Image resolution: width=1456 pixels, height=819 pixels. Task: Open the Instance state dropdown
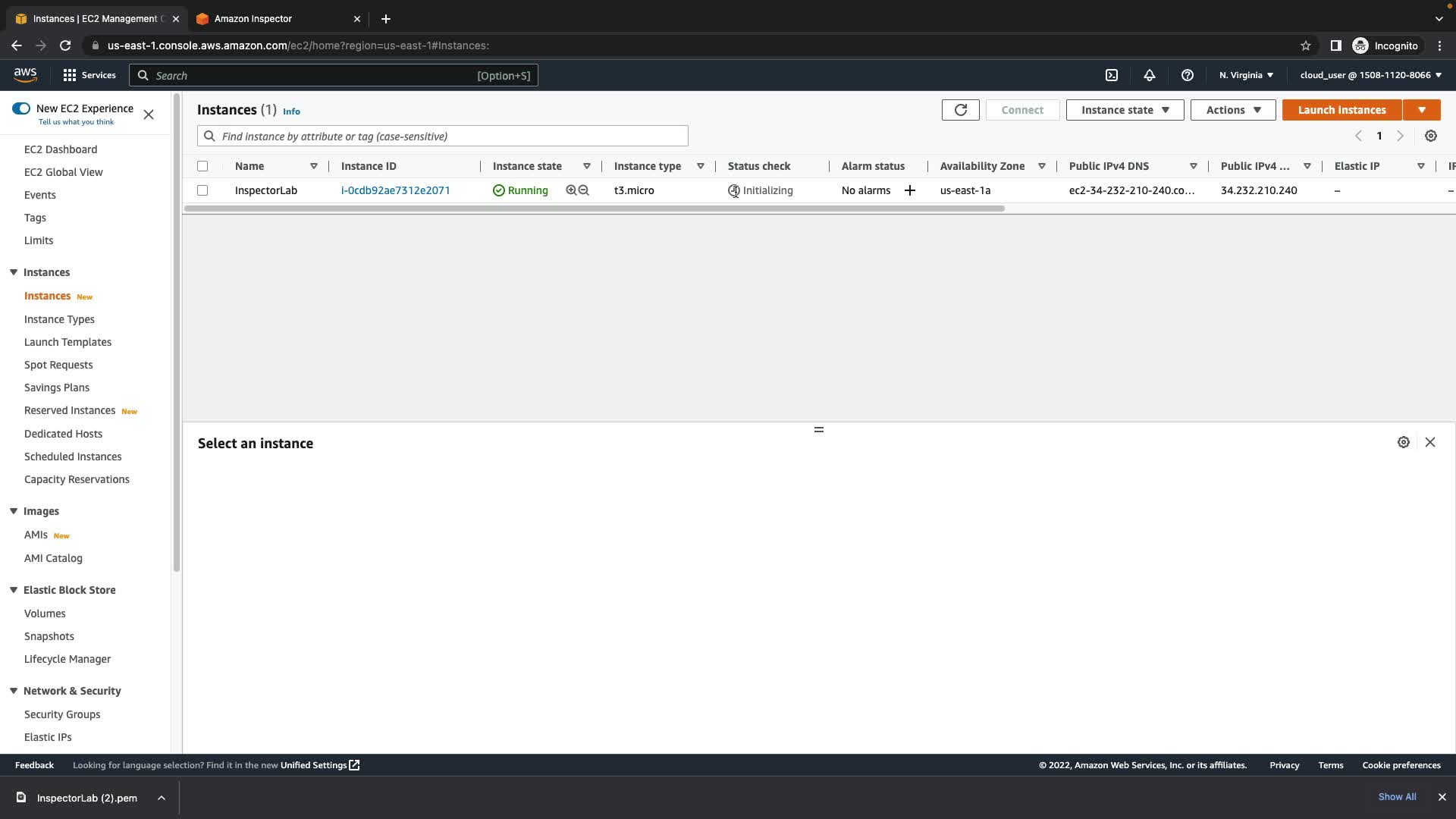(1125, 110)
